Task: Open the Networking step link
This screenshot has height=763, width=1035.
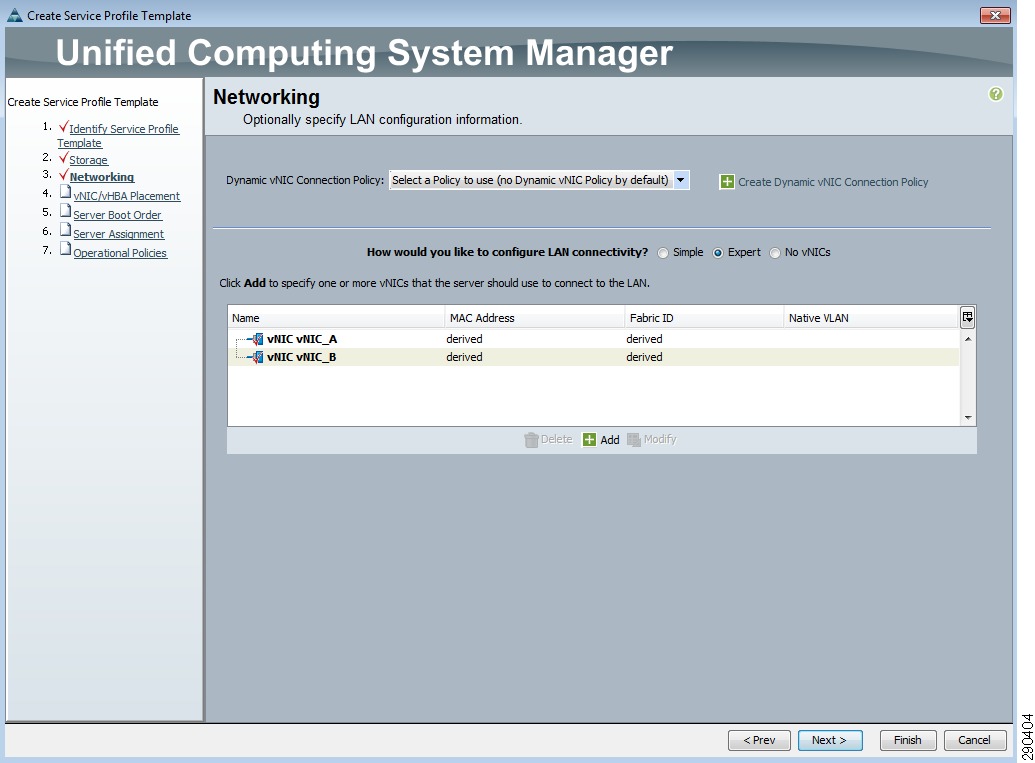Action: point(102,177)
